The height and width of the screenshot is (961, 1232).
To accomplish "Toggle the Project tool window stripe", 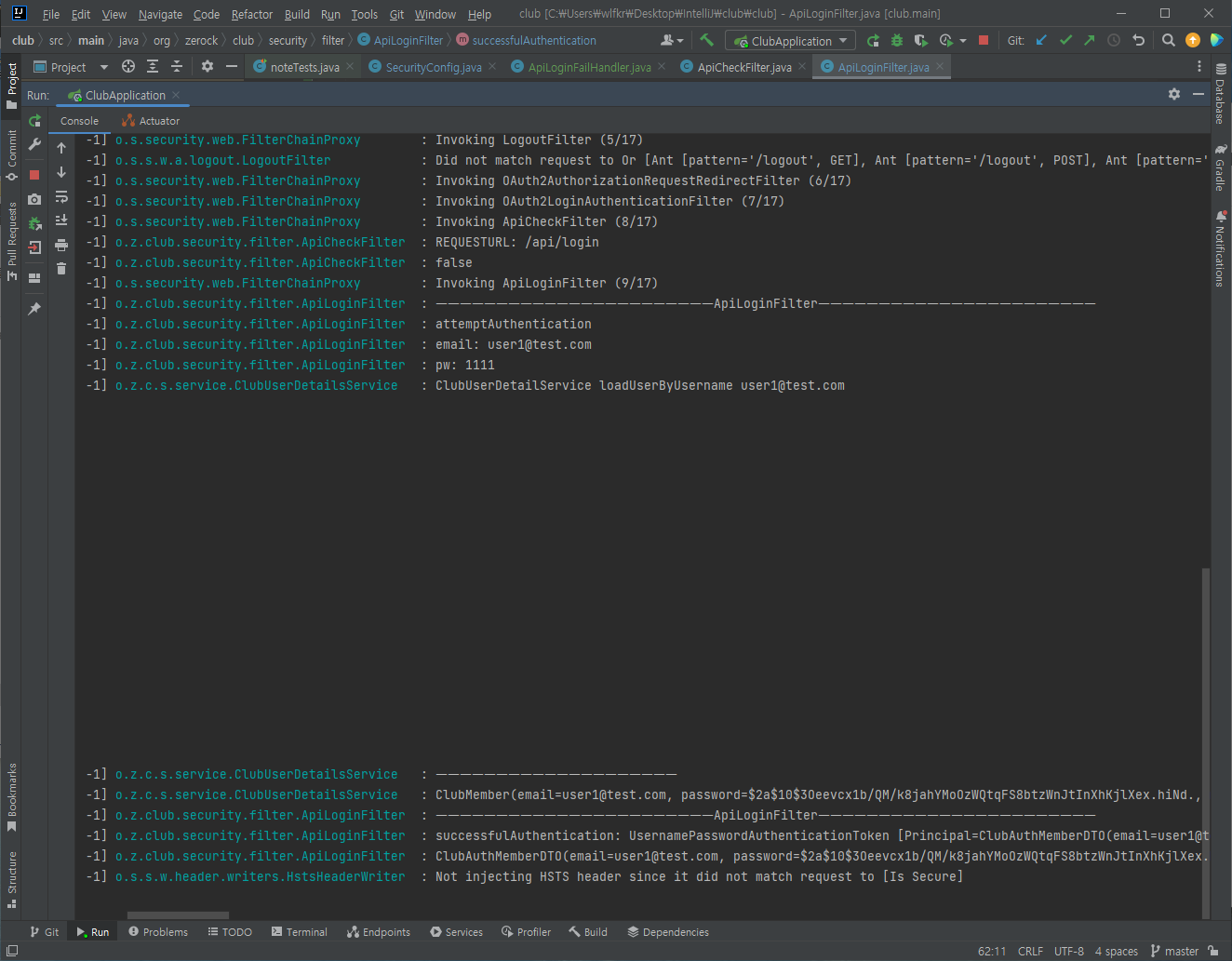I will click(12, 87).
